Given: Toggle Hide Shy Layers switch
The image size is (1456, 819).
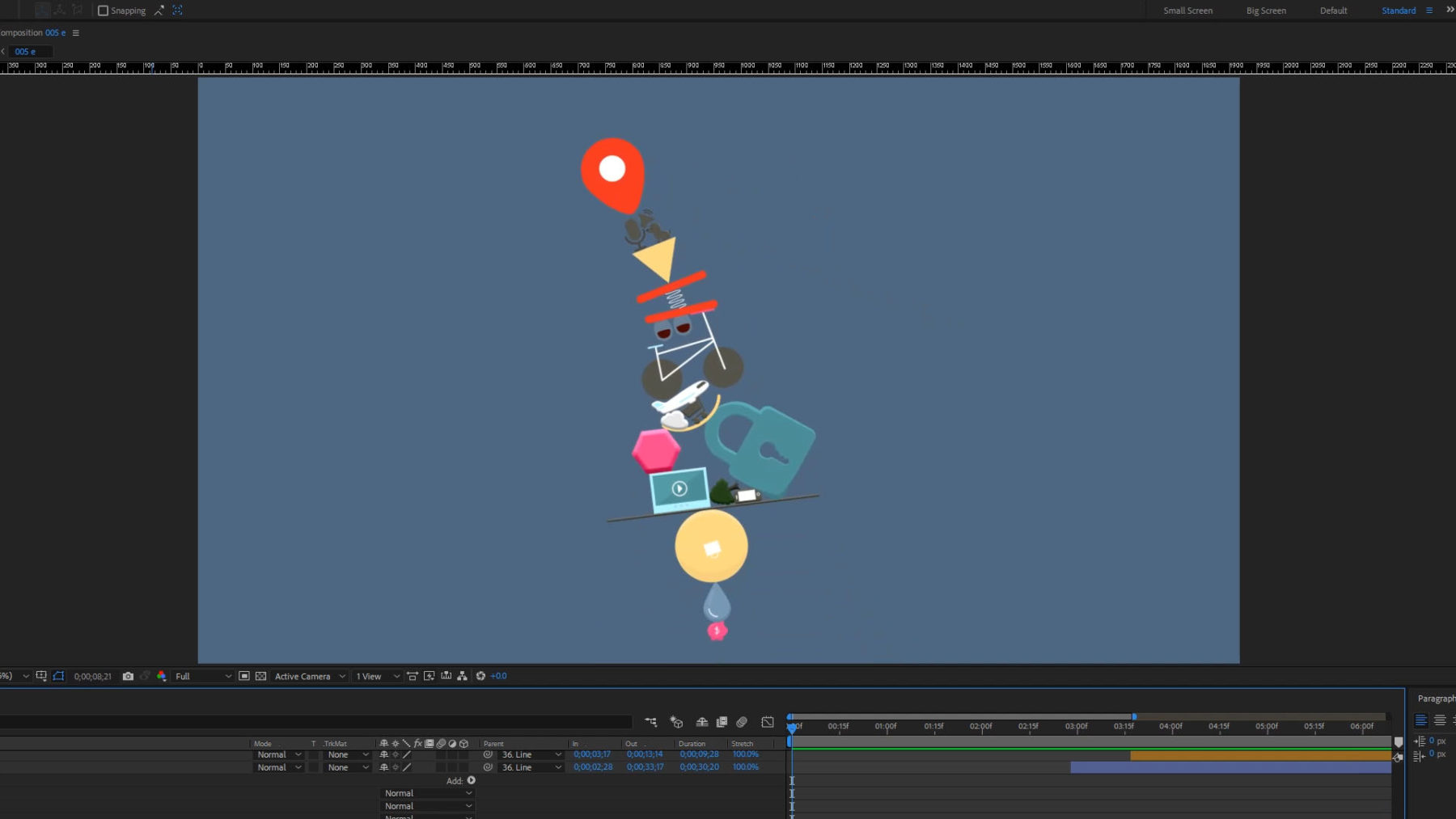Looking at the screenshot, I should [x=702, y=722].
